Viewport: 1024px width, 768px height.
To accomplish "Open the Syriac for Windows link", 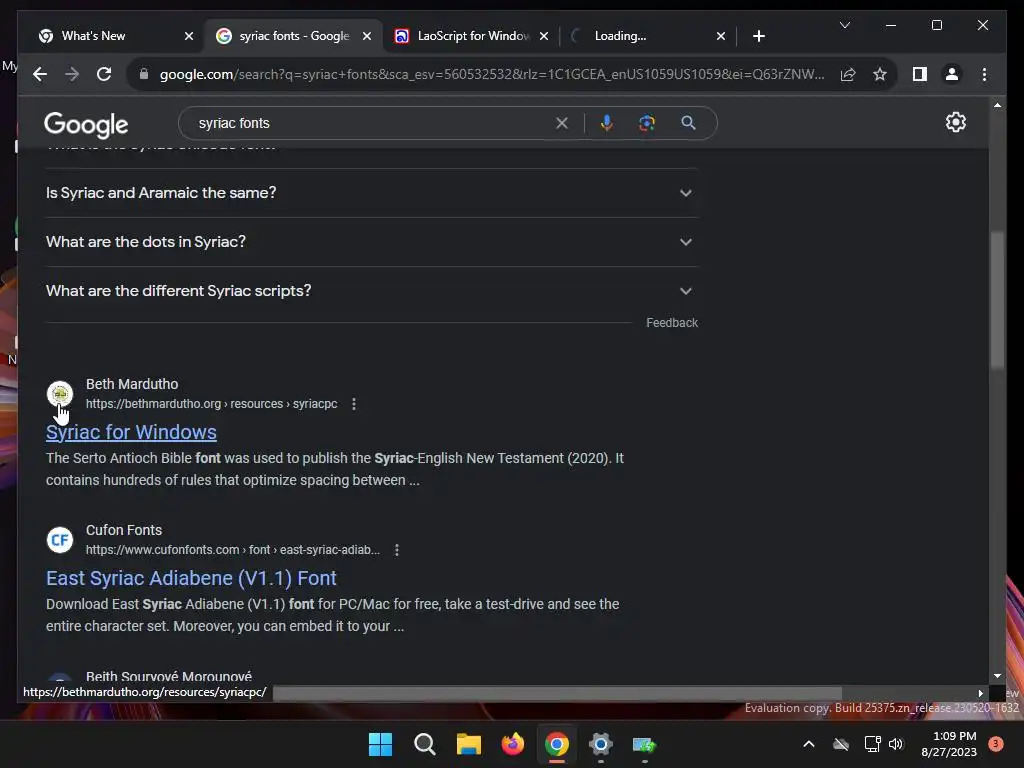I will tap(131, 432).
